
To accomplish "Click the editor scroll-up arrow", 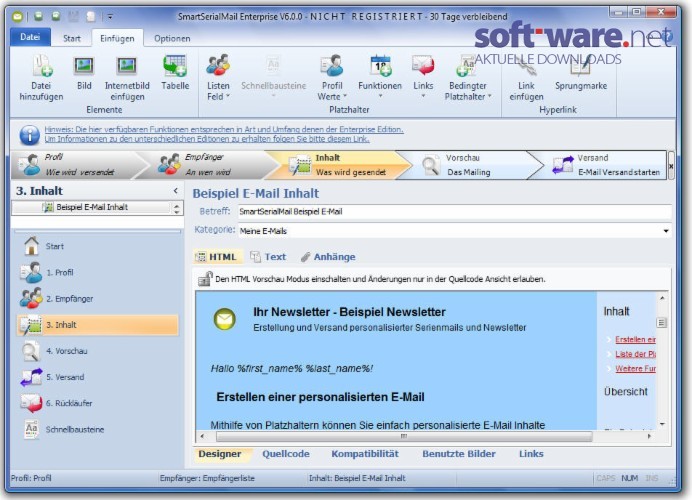I will tap(662, 298).
